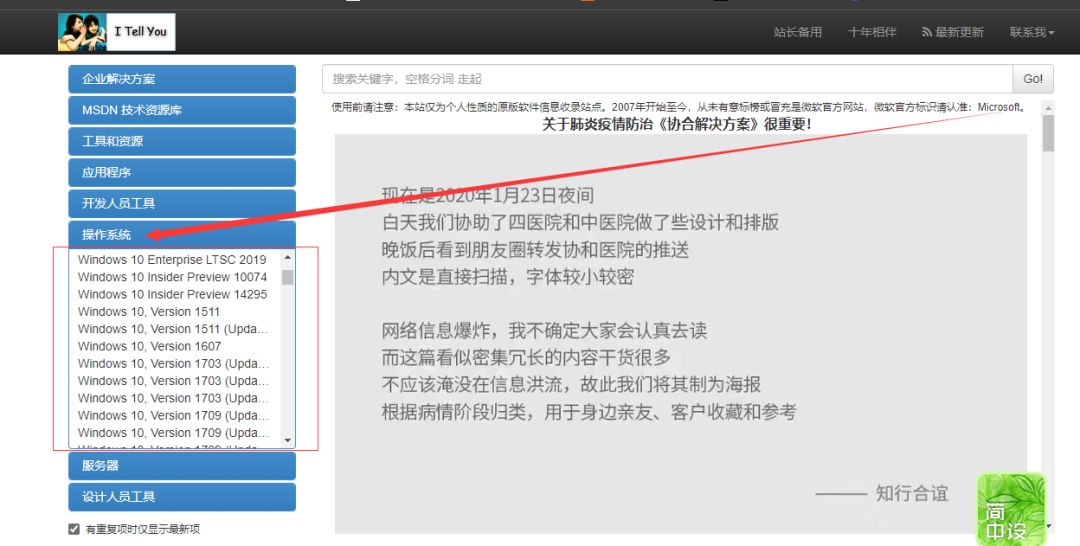Collapse the 操作系统 category

pyautogui.click(x=182, y=235)
